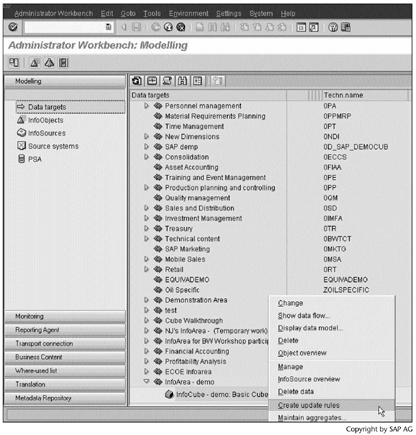Click the collapse subtree icon above Data targets
The image size is (416, 435).
152,81
